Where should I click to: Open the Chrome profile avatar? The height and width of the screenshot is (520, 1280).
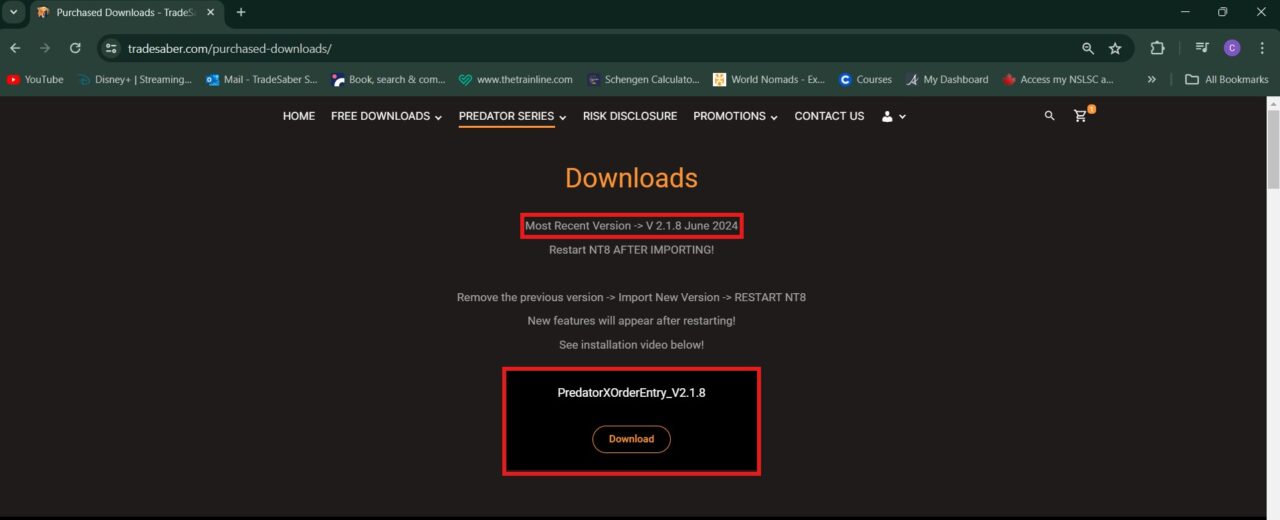[1232, 48]
